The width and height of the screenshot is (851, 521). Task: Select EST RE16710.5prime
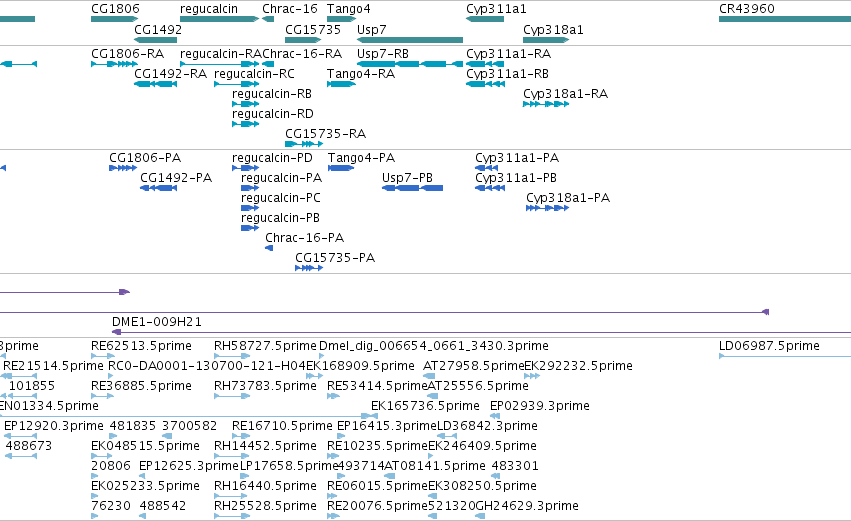tap(282, 426)
